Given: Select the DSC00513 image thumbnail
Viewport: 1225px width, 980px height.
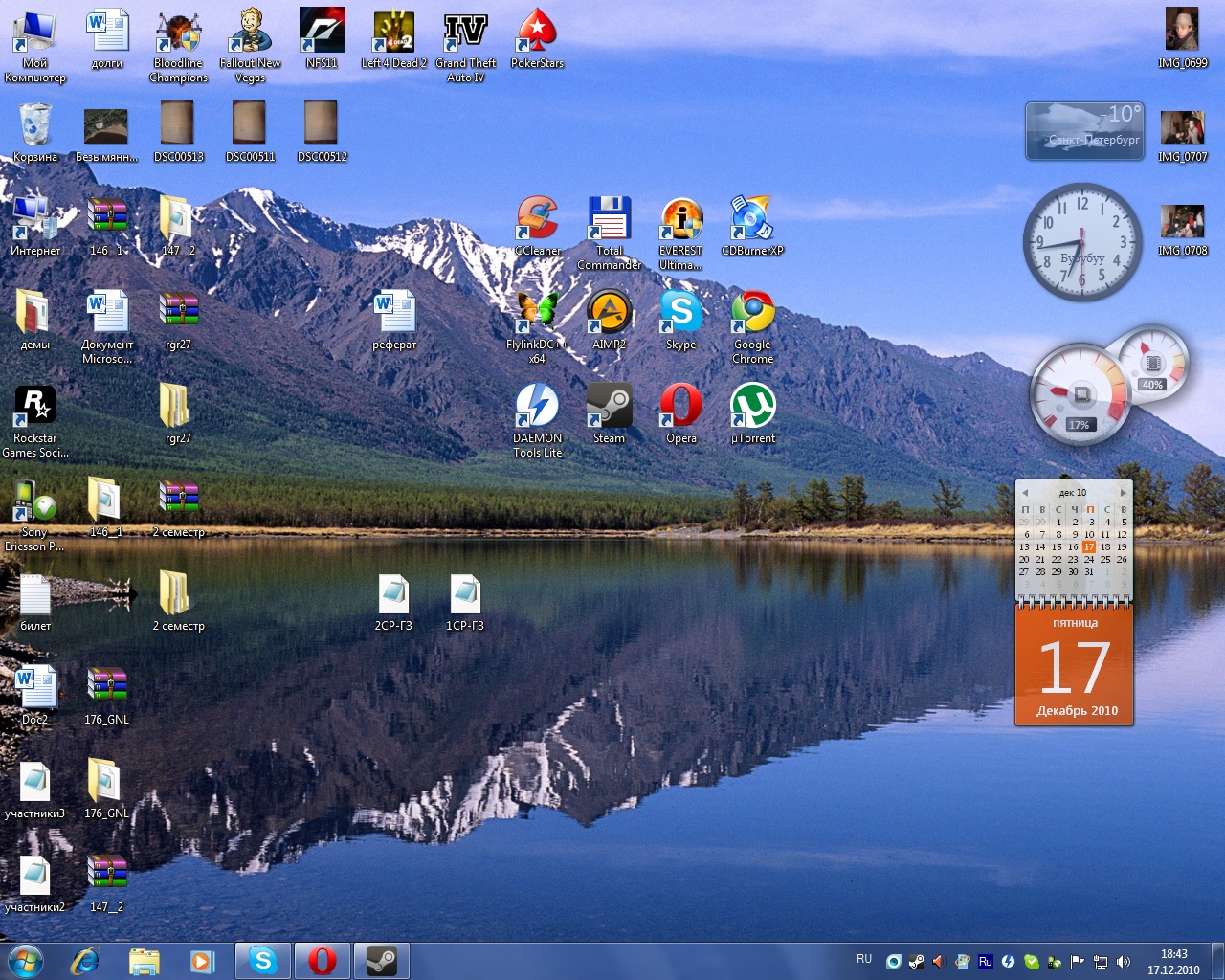Looking at the screenshot, I should pyautogui.click(x=179, y=132).
